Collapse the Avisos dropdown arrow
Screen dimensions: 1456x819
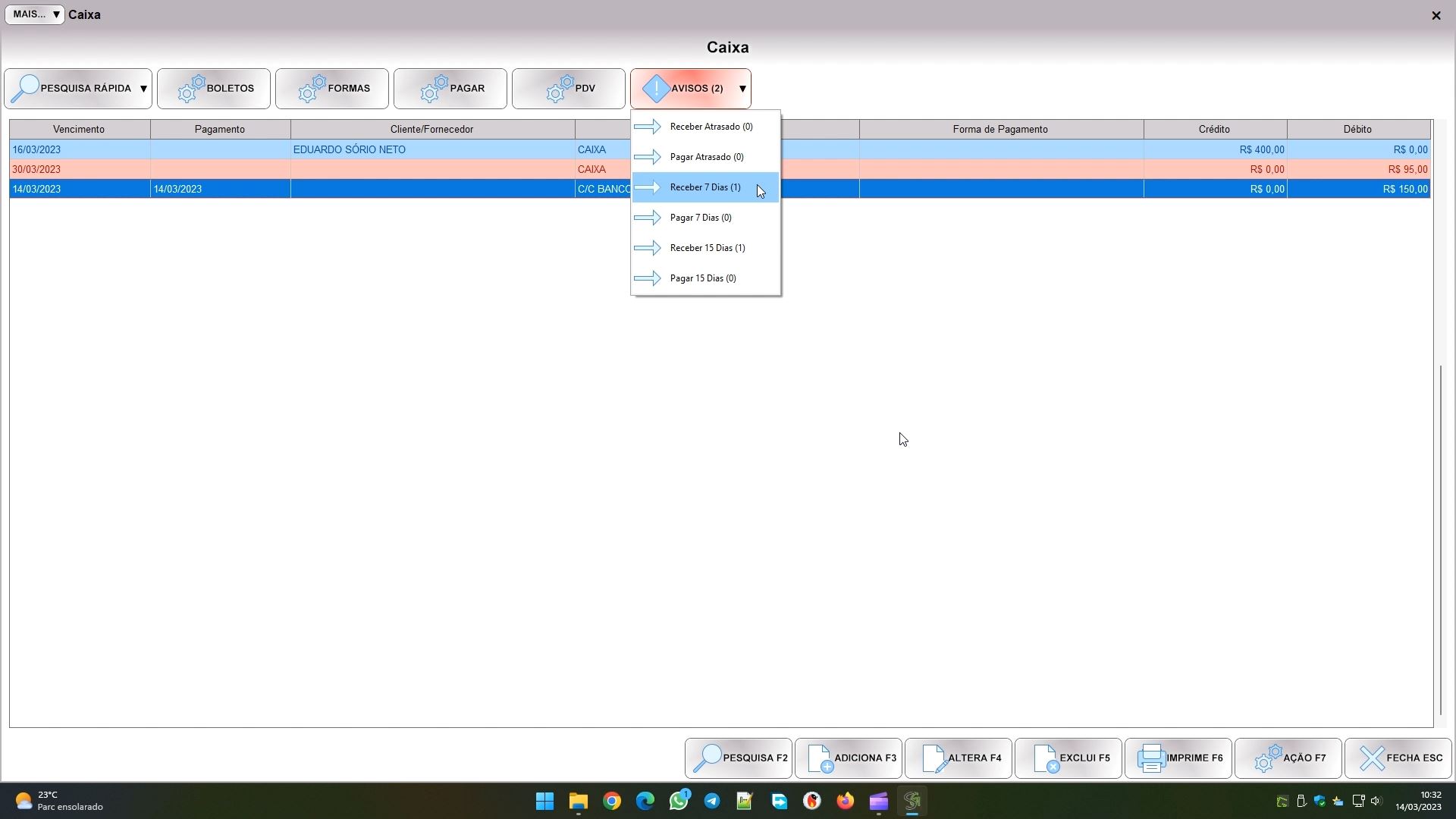tap(742, 89)
